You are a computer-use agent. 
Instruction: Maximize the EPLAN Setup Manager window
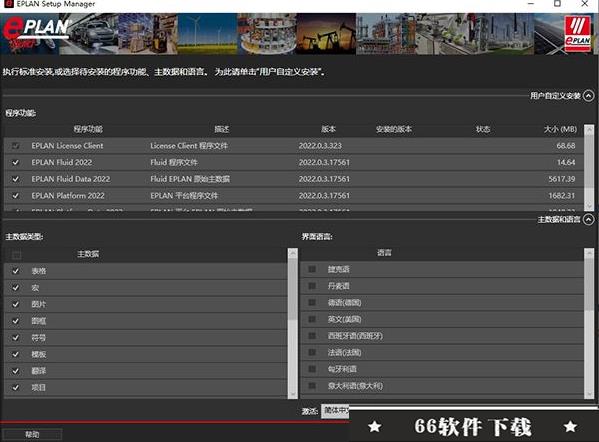point(557,4)
